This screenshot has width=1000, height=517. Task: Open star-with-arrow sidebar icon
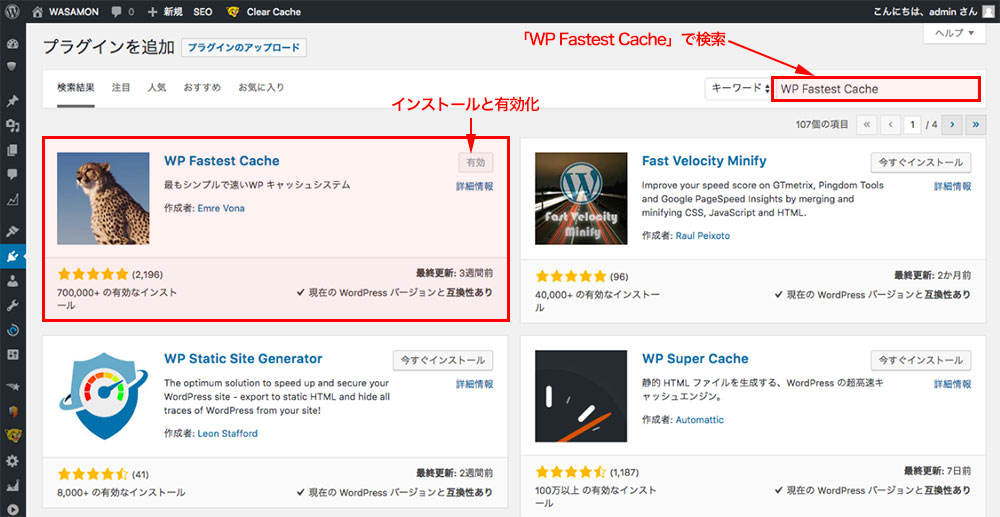click(13, 386)
